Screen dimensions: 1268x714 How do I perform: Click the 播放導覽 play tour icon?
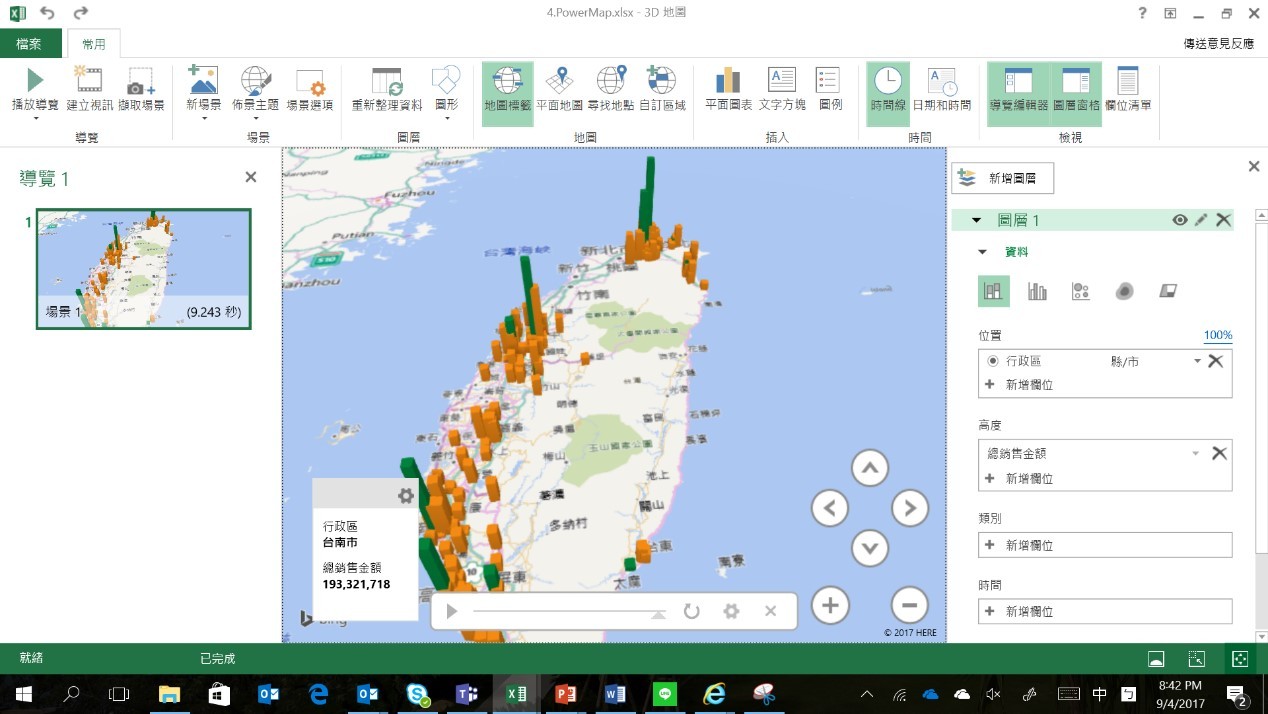tap(35, 81)
